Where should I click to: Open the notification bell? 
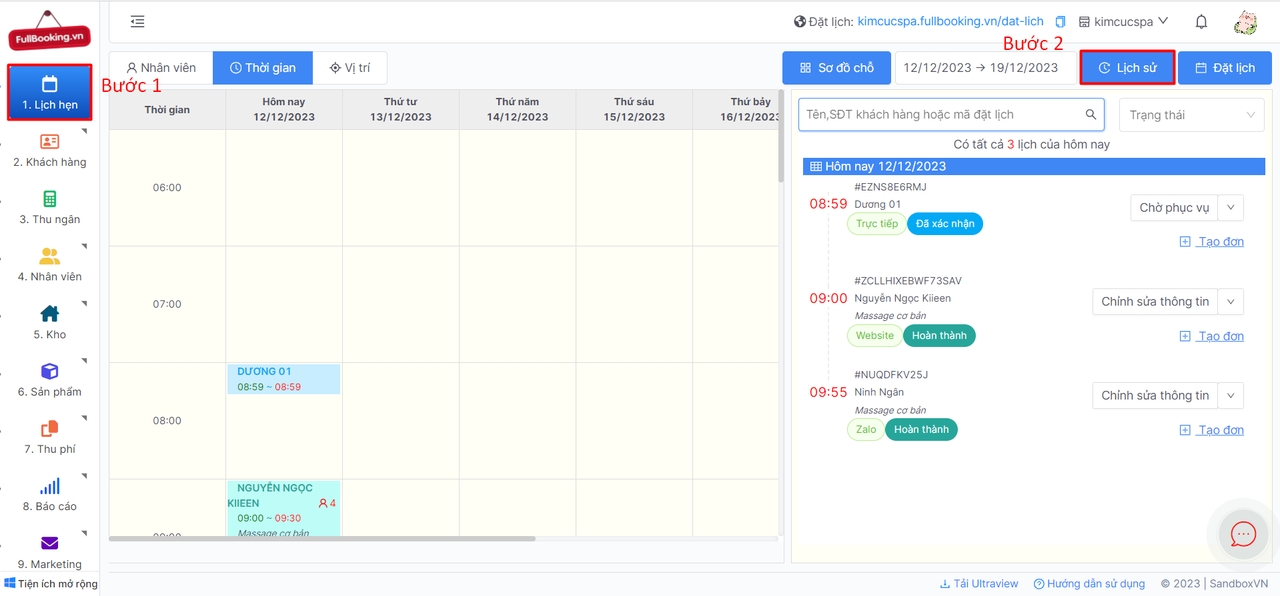(1201, 22)
